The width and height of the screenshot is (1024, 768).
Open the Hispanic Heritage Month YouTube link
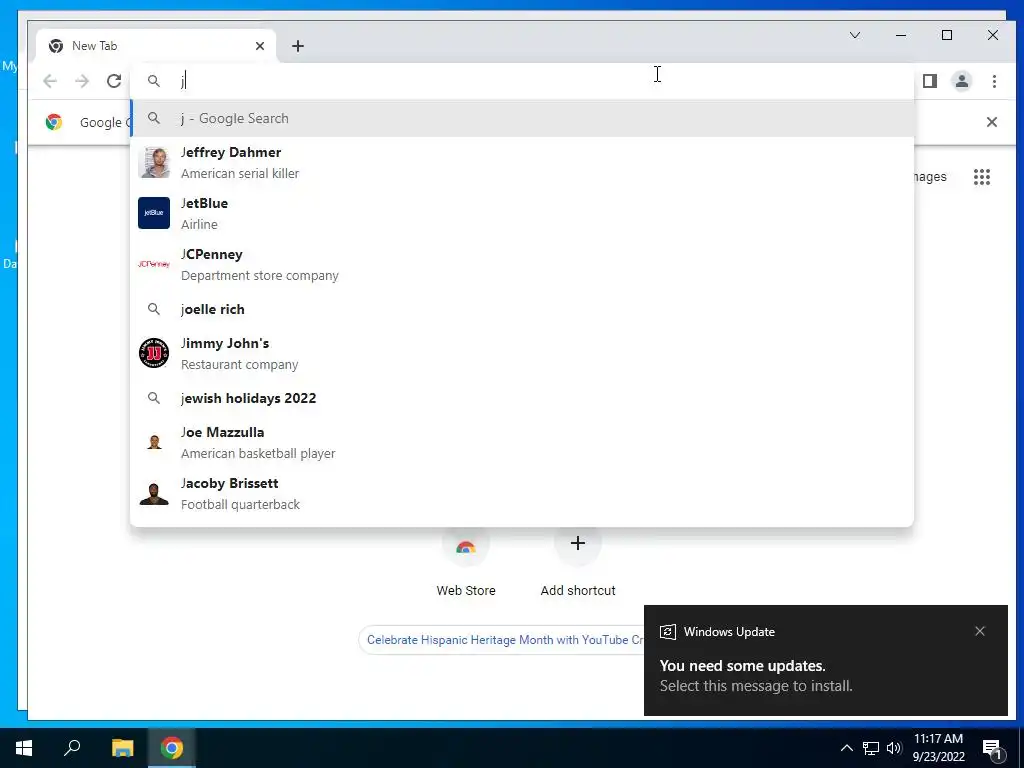(x=504, y=640)
